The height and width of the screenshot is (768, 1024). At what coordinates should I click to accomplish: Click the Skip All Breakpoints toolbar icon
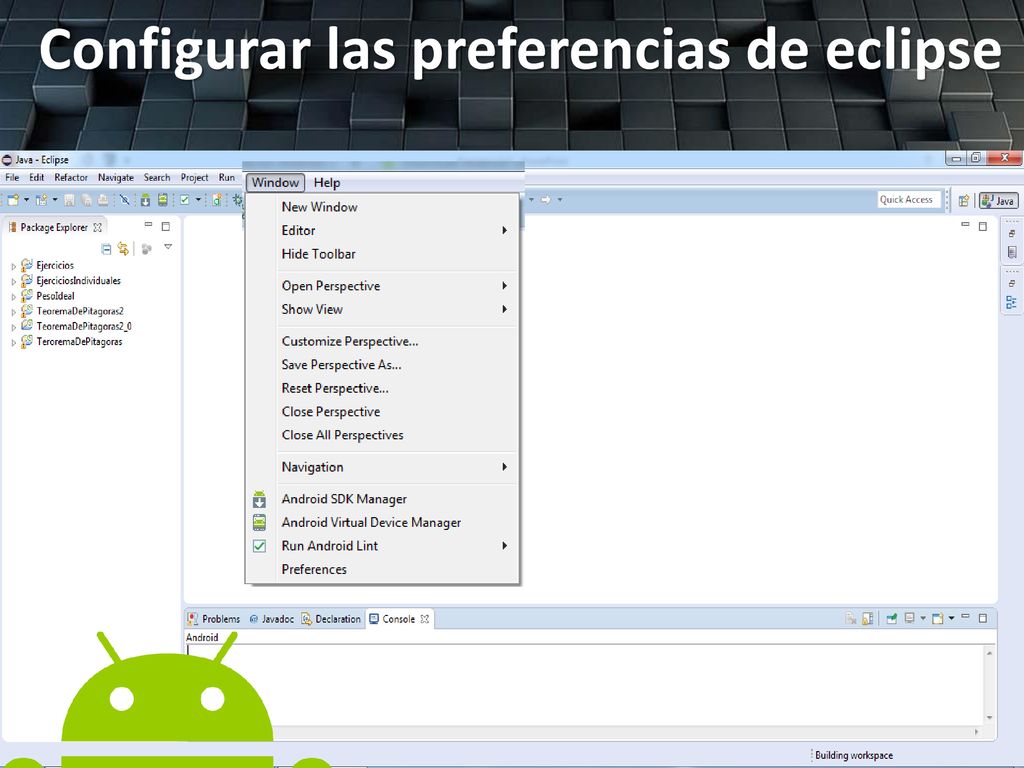pyautogui.click(x=124, y=200)
